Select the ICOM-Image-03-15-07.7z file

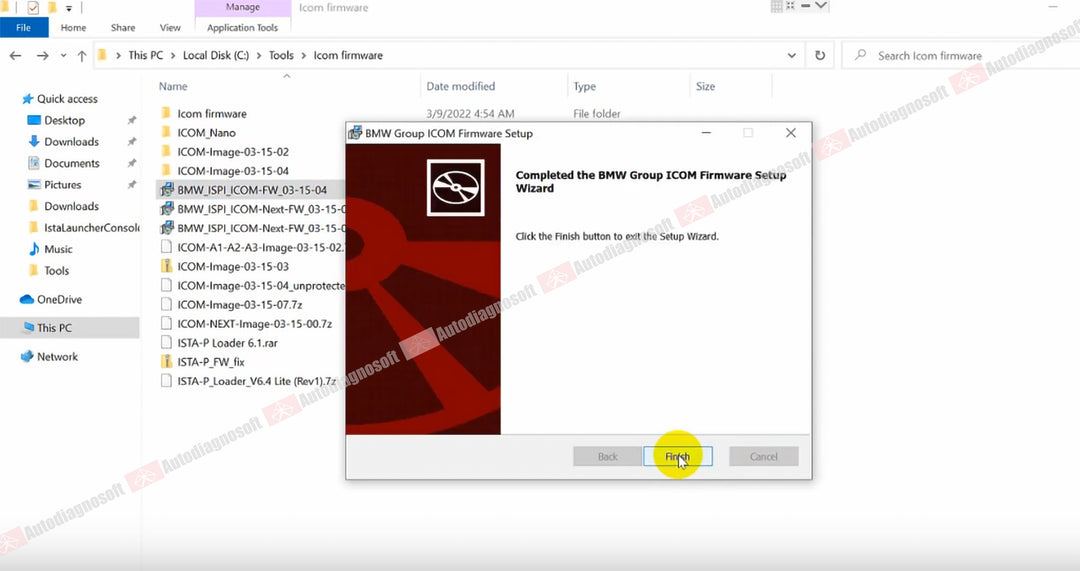coord(240,304)
